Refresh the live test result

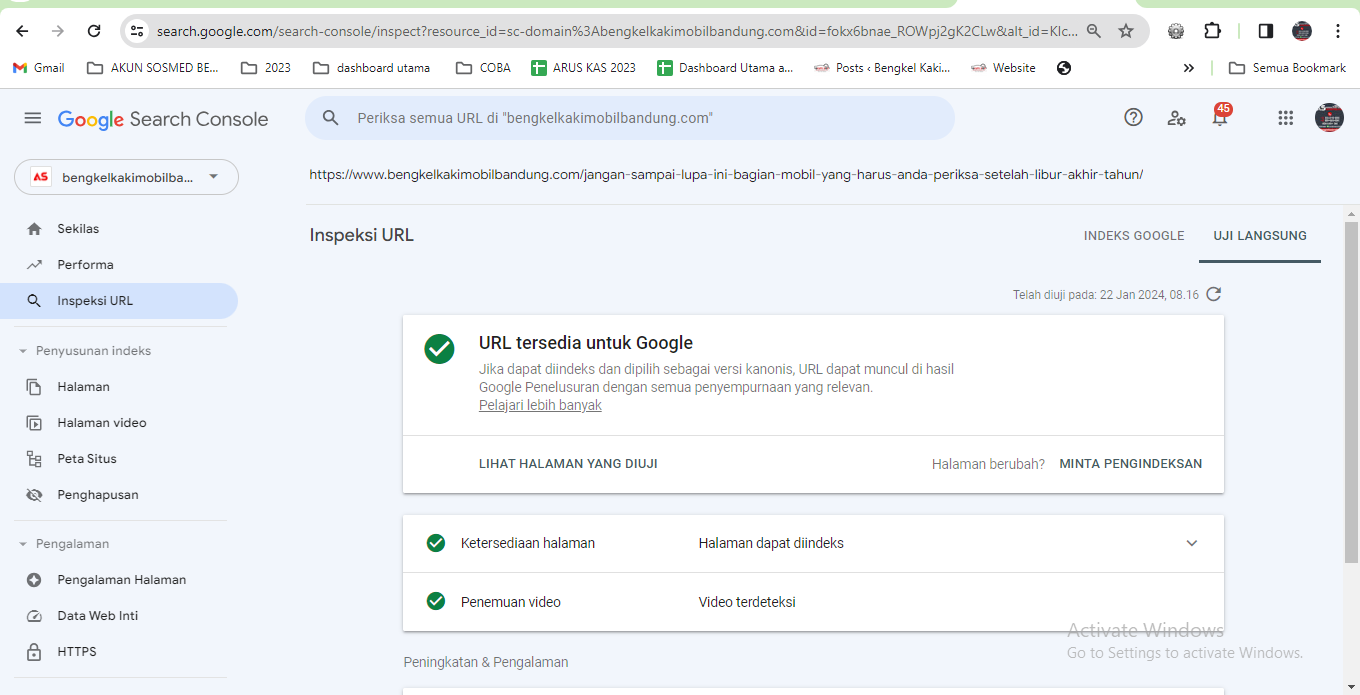(1214, 294)
